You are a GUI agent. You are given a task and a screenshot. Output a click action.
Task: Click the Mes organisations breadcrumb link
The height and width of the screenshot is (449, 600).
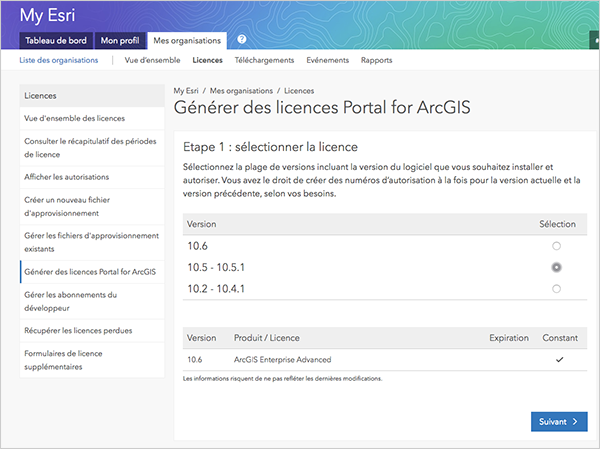(242, 90)
